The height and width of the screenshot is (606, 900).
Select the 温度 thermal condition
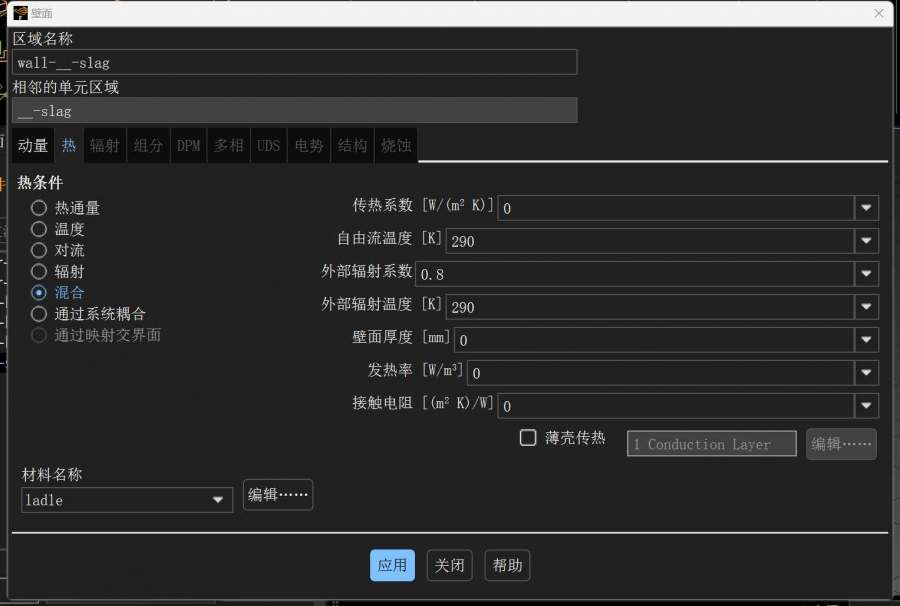point(39,229)
